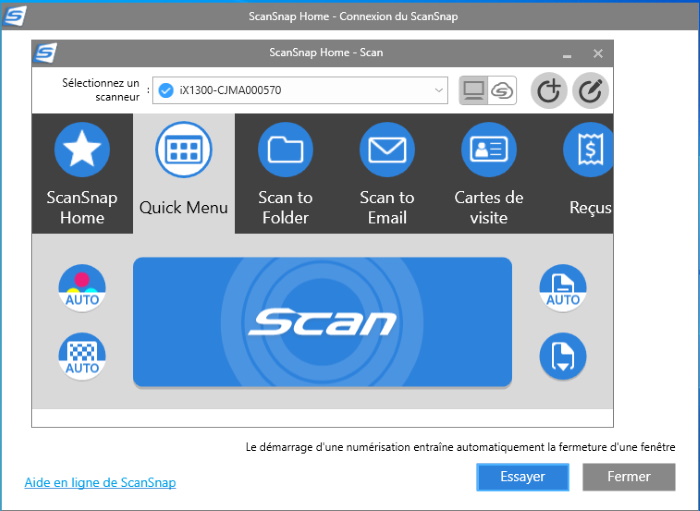The height and width of the screenshot is (511, 700).
Task: Click the ScanSnap logo in outer title bar
Action: [x=15, y=16]
